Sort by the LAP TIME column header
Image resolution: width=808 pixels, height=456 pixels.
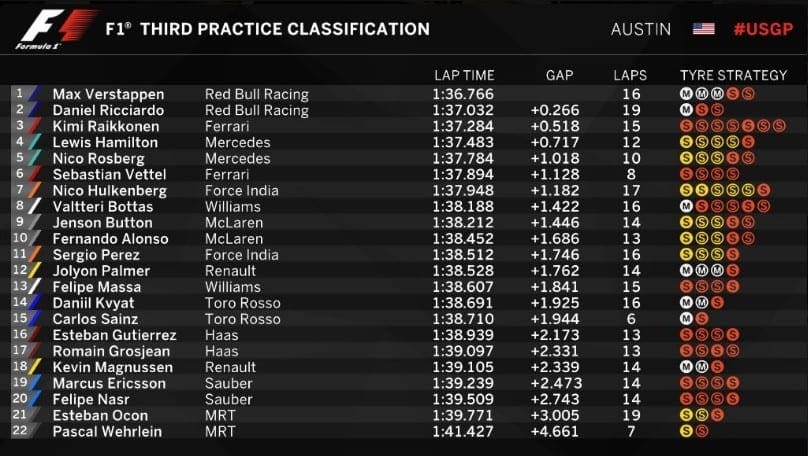pyautogui.click(x=463, y=75)
